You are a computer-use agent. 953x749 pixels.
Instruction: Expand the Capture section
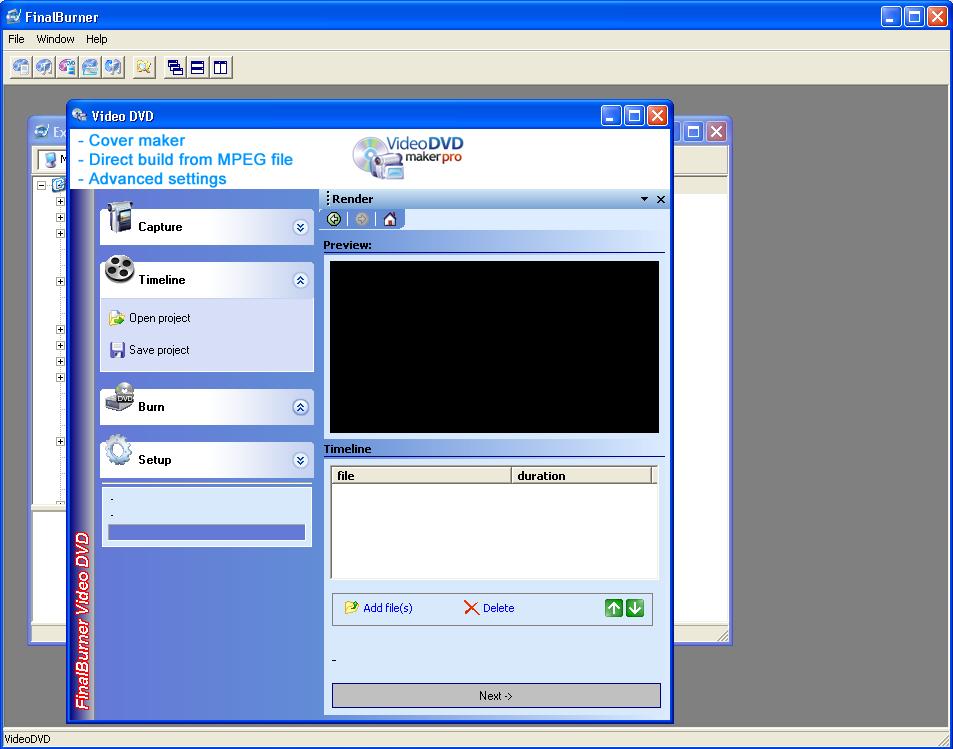pos(300,227)
